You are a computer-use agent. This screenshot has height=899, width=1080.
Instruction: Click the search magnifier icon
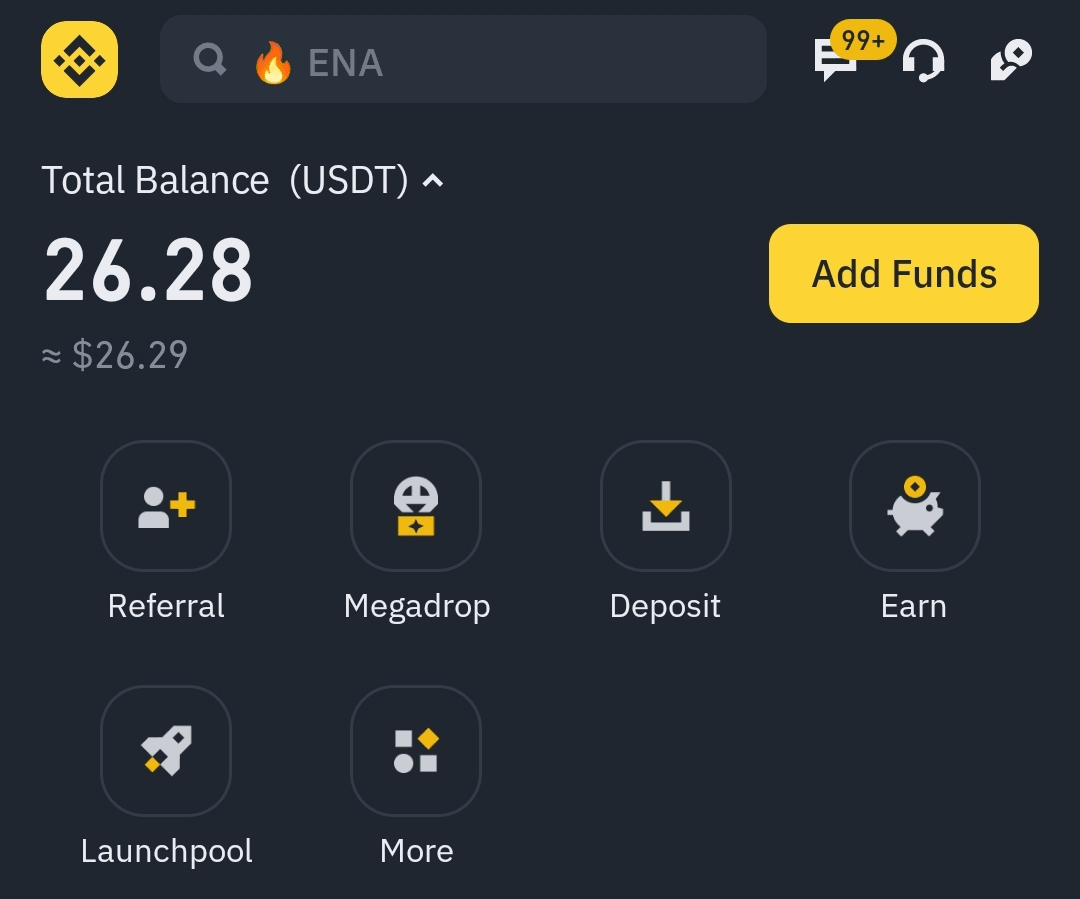(x=210, y=61)
